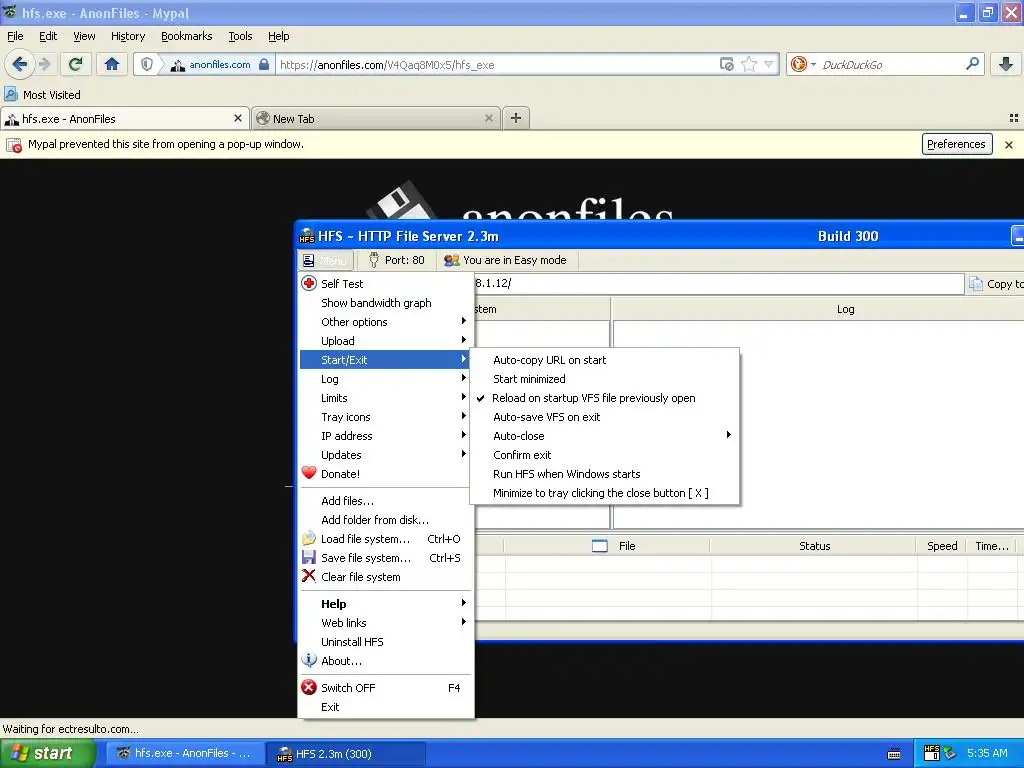Click the Load file system folder icon
Screen dimensions: 1024x768
click(x=309, y=539)
